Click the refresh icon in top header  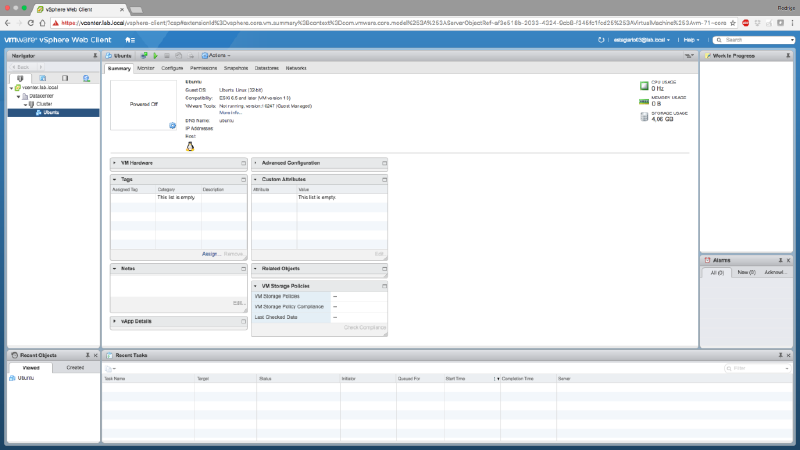point(602,40)
